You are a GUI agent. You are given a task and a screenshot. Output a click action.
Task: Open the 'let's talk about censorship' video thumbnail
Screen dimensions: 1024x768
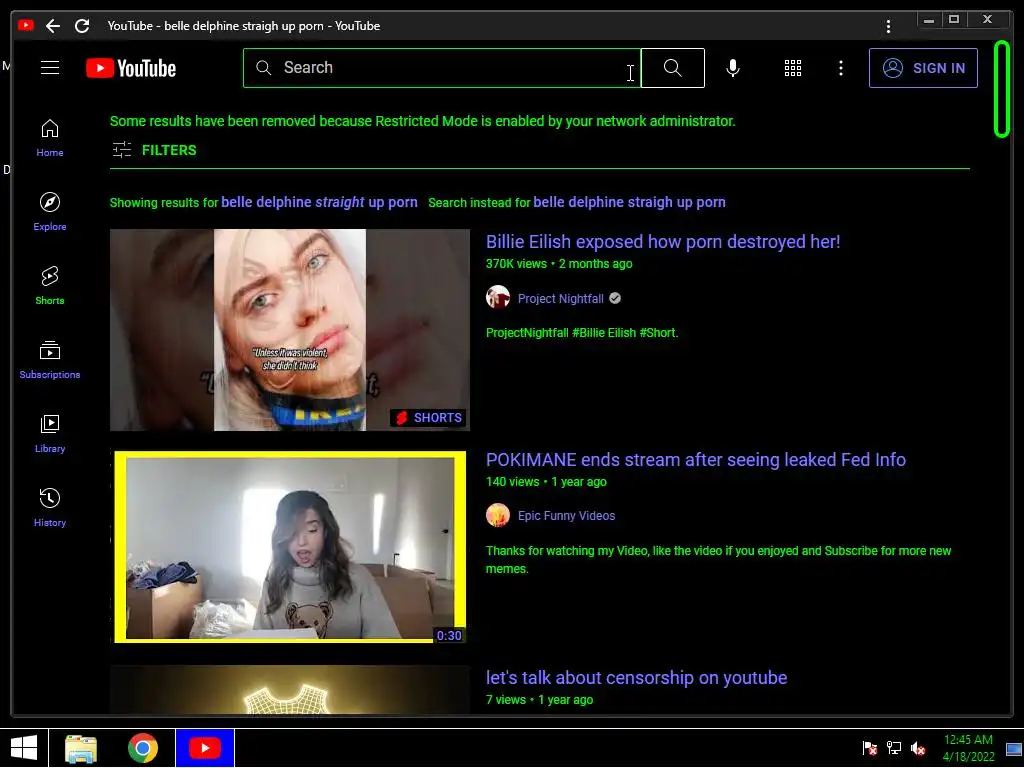[x=290, y=690]
